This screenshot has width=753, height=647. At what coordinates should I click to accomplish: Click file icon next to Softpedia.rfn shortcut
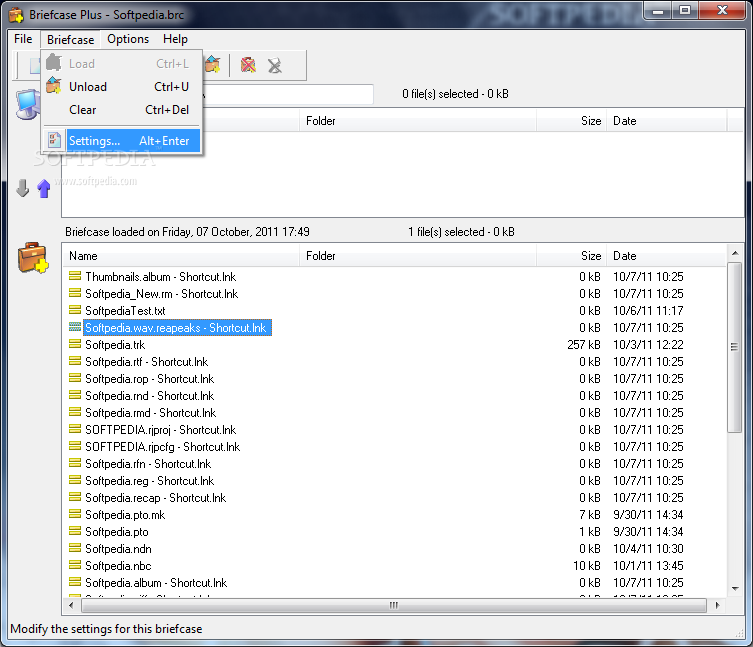(75, 463)
